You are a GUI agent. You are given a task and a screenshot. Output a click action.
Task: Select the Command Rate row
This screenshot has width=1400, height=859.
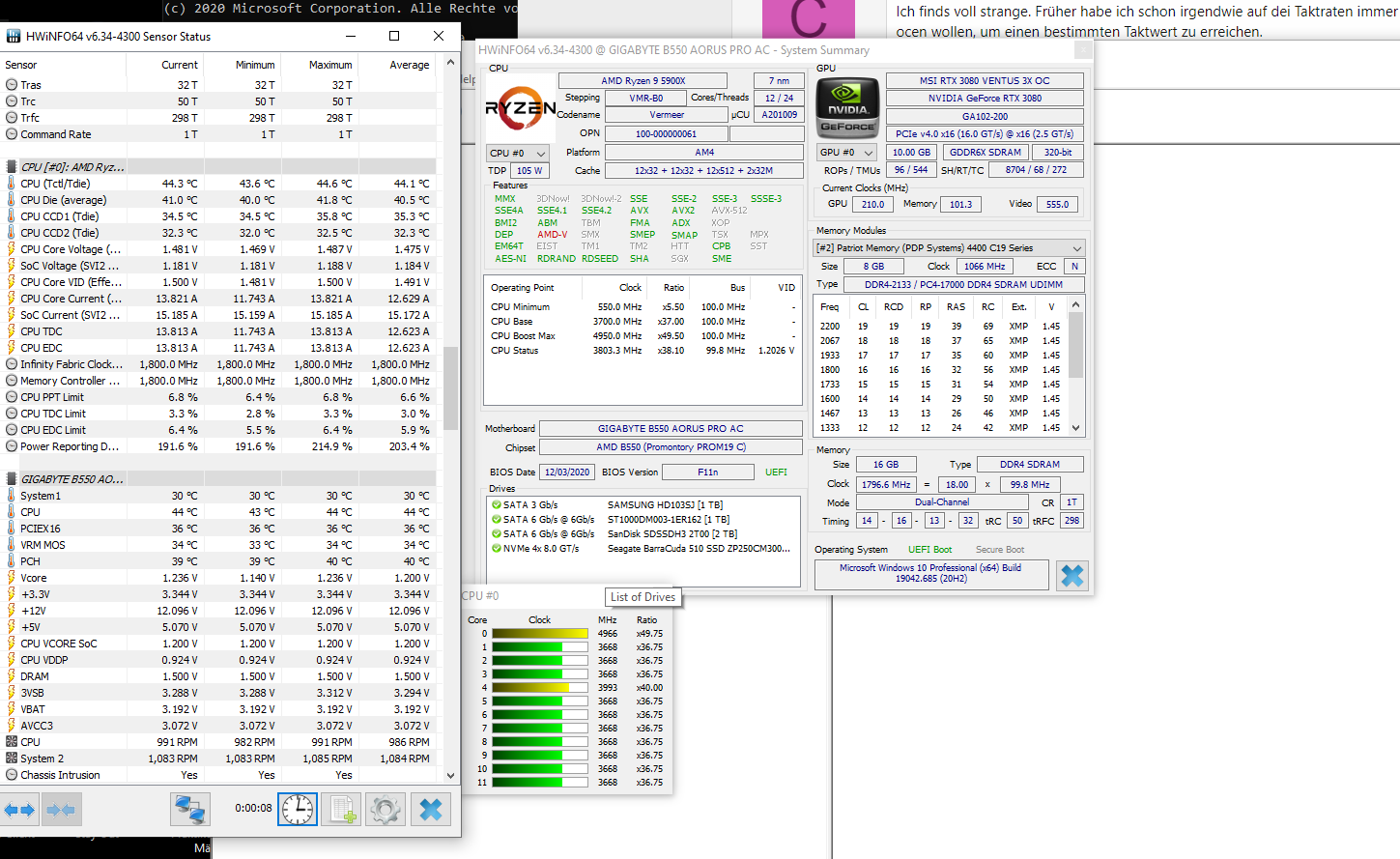[220, 134]
